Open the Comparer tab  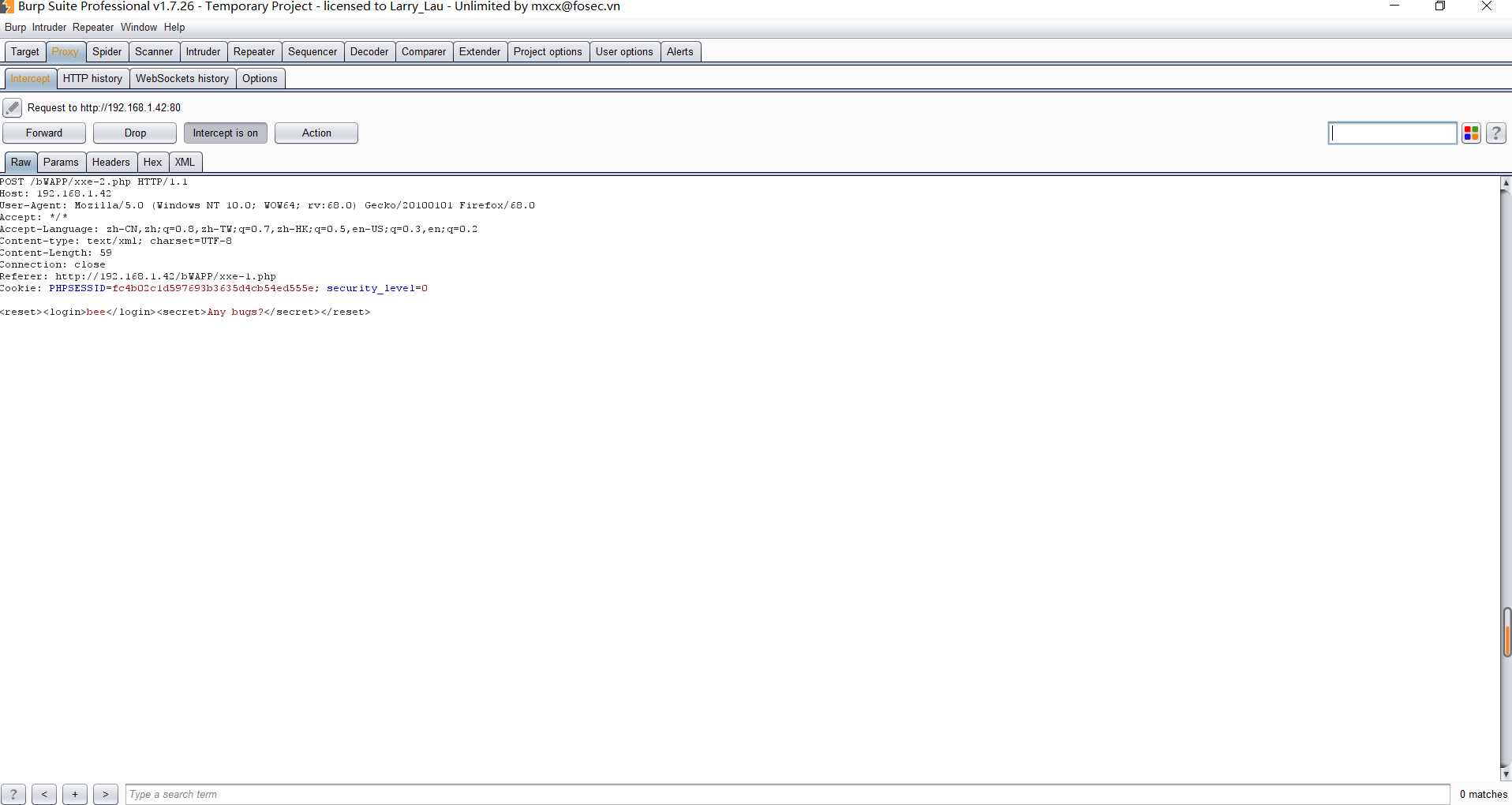424,52
